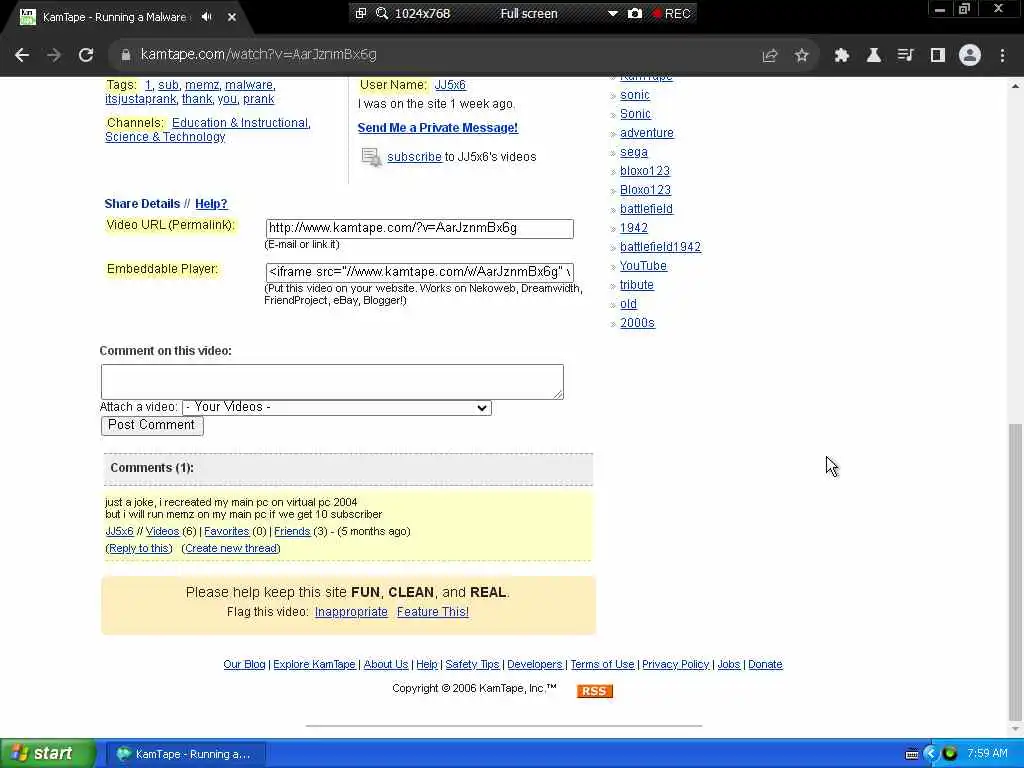The height and width of the screenshot is (768, 1024).
Task: Open commenter's Friends link
Action: click(x=292, y=532)
